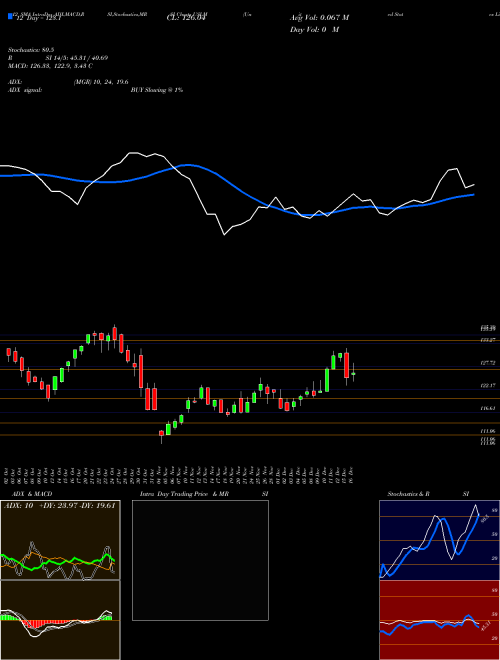The width and height of the screenshot is (500, 660).
Task: Click the 'Intra Day Trading Price & MR' heading
Action: coord(185,494)
